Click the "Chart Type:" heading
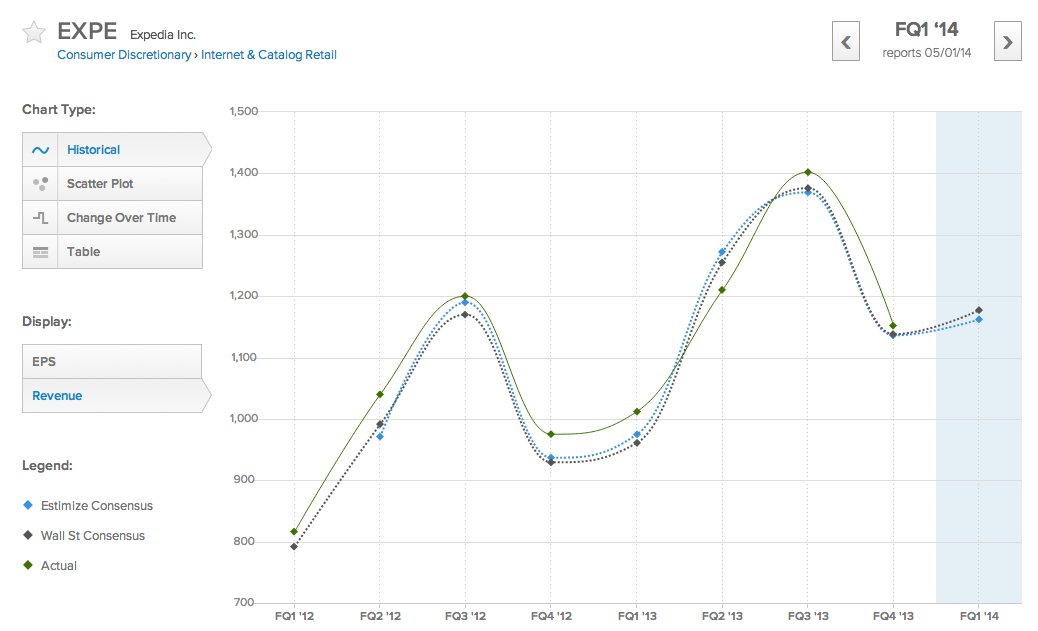Viewport: 1038px width, 631px height. 59,110
